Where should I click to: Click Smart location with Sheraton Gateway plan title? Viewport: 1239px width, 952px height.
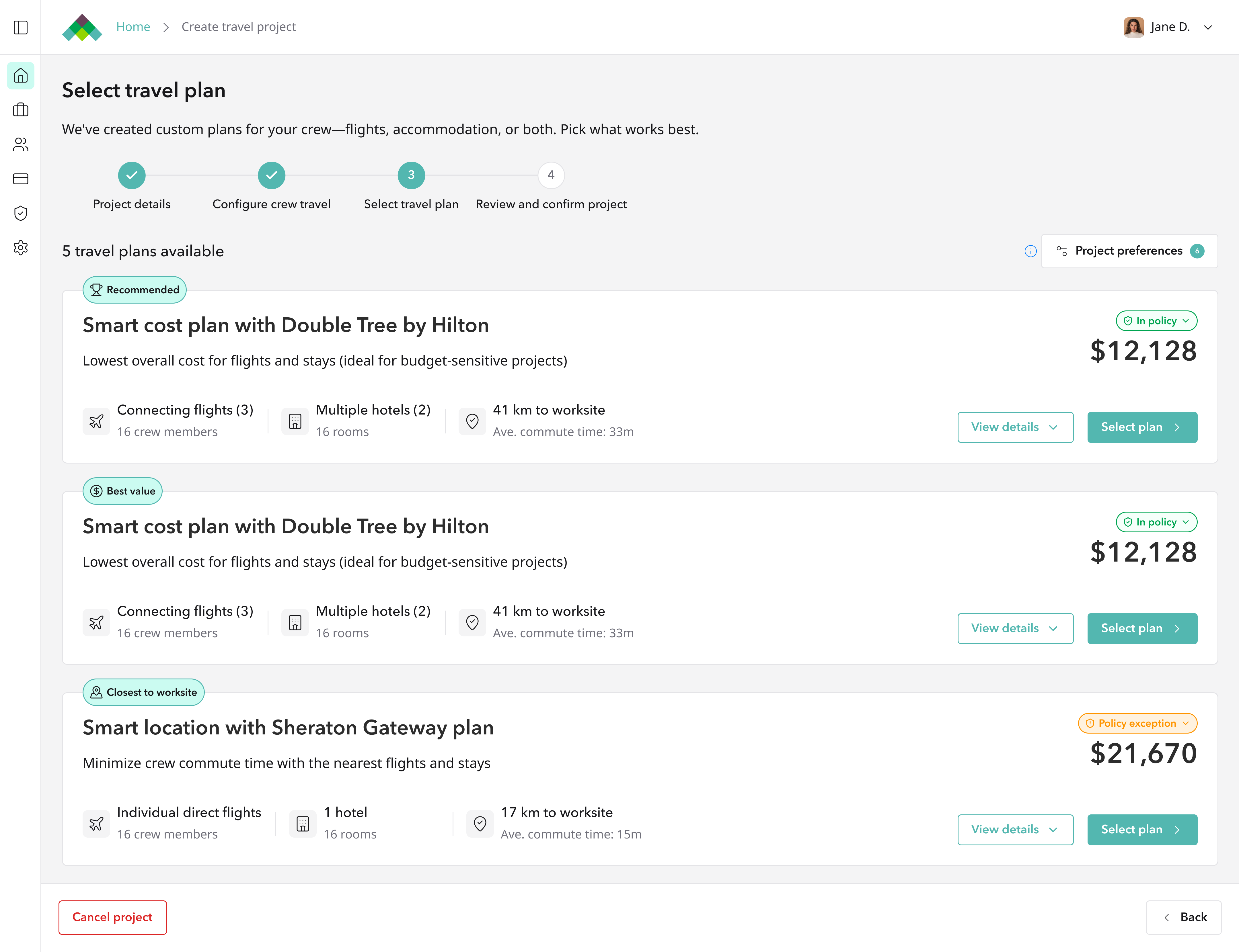pyautogui.click(x=288, y=728)
